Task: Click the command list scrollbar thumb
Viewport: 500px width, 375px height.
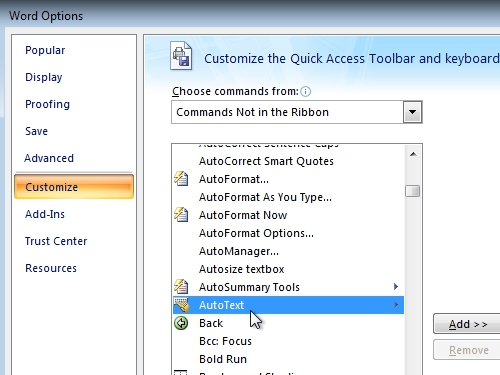Action: coord(413,191)
